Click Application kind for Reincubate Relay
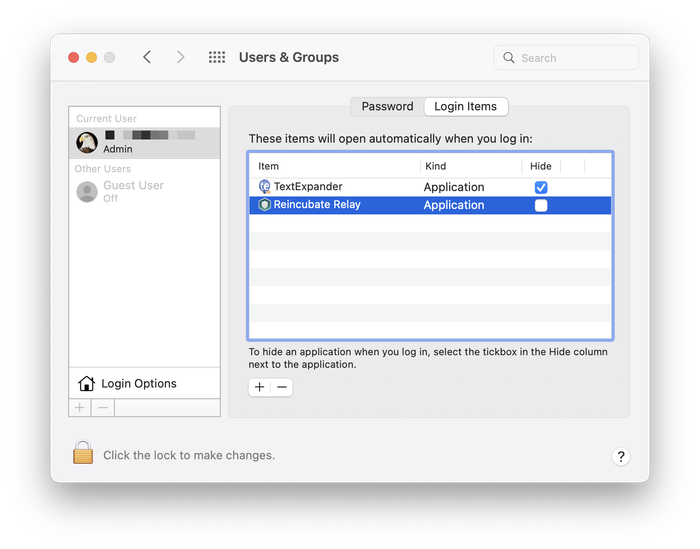 click(454, 205)
